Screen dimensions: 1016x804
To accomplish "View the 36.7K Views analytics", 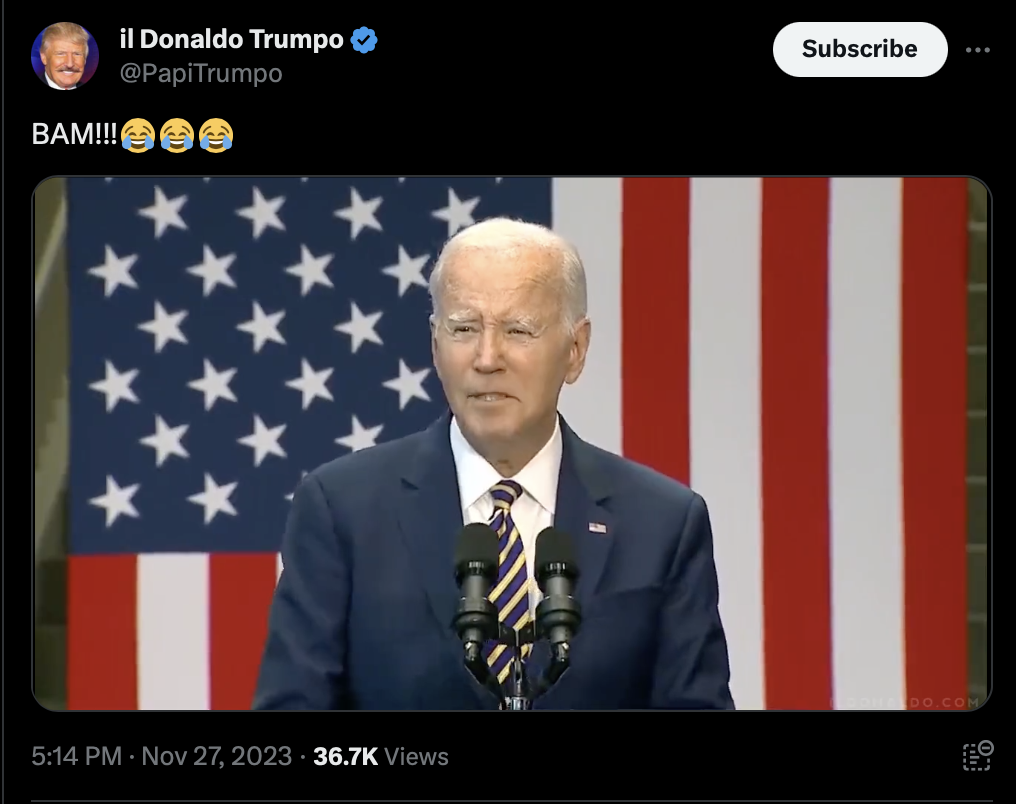I will (381, 756).
